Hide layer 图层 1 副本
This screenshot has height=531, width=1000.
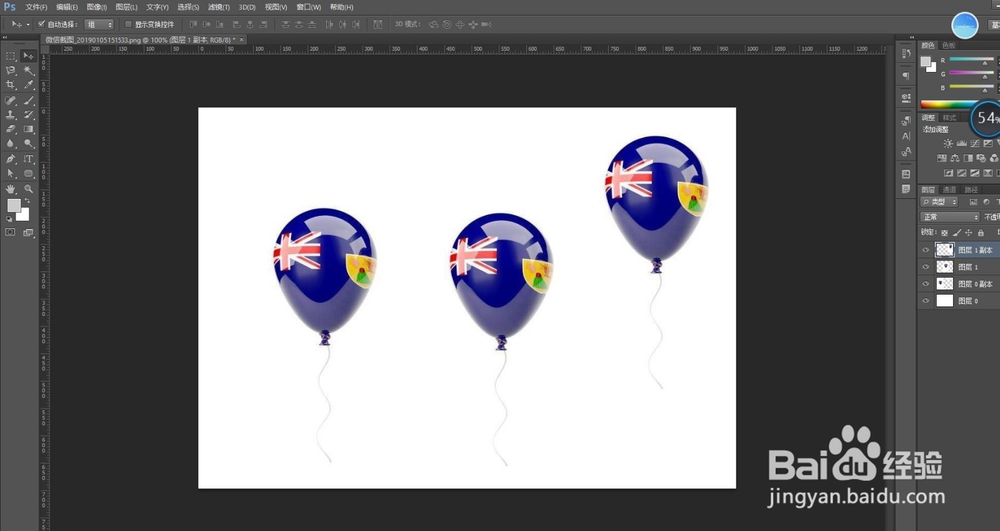click(x=925, y=250)
